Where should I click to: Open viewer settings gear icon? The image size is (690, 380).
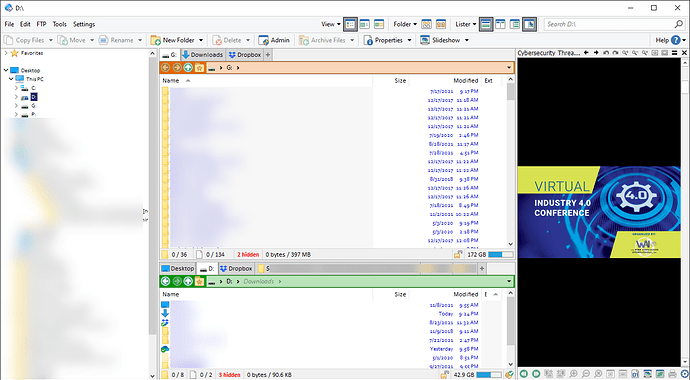pyautogui.click(x=684, y=374)
